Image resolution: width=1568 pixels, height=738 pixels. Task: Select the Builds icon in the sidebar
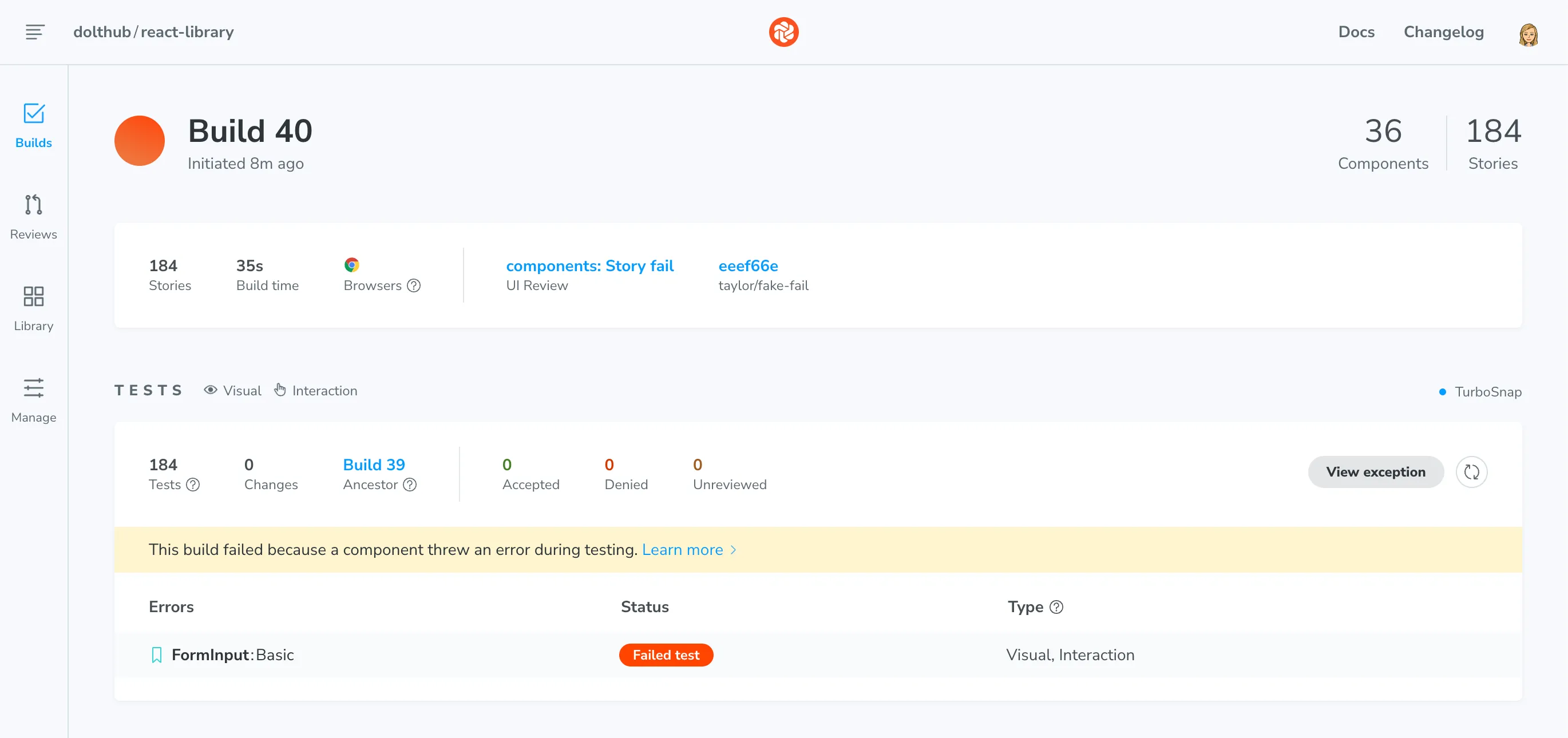click(34, 114)
